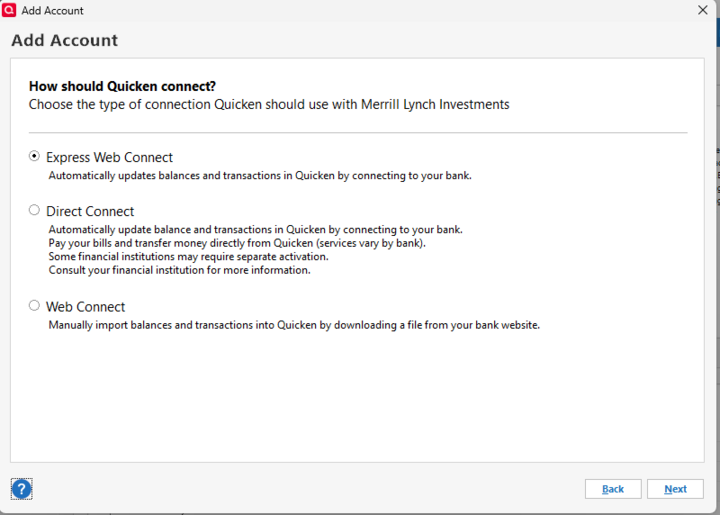Click the bold 'Add Account' page heading

click(x=64, y=41)
